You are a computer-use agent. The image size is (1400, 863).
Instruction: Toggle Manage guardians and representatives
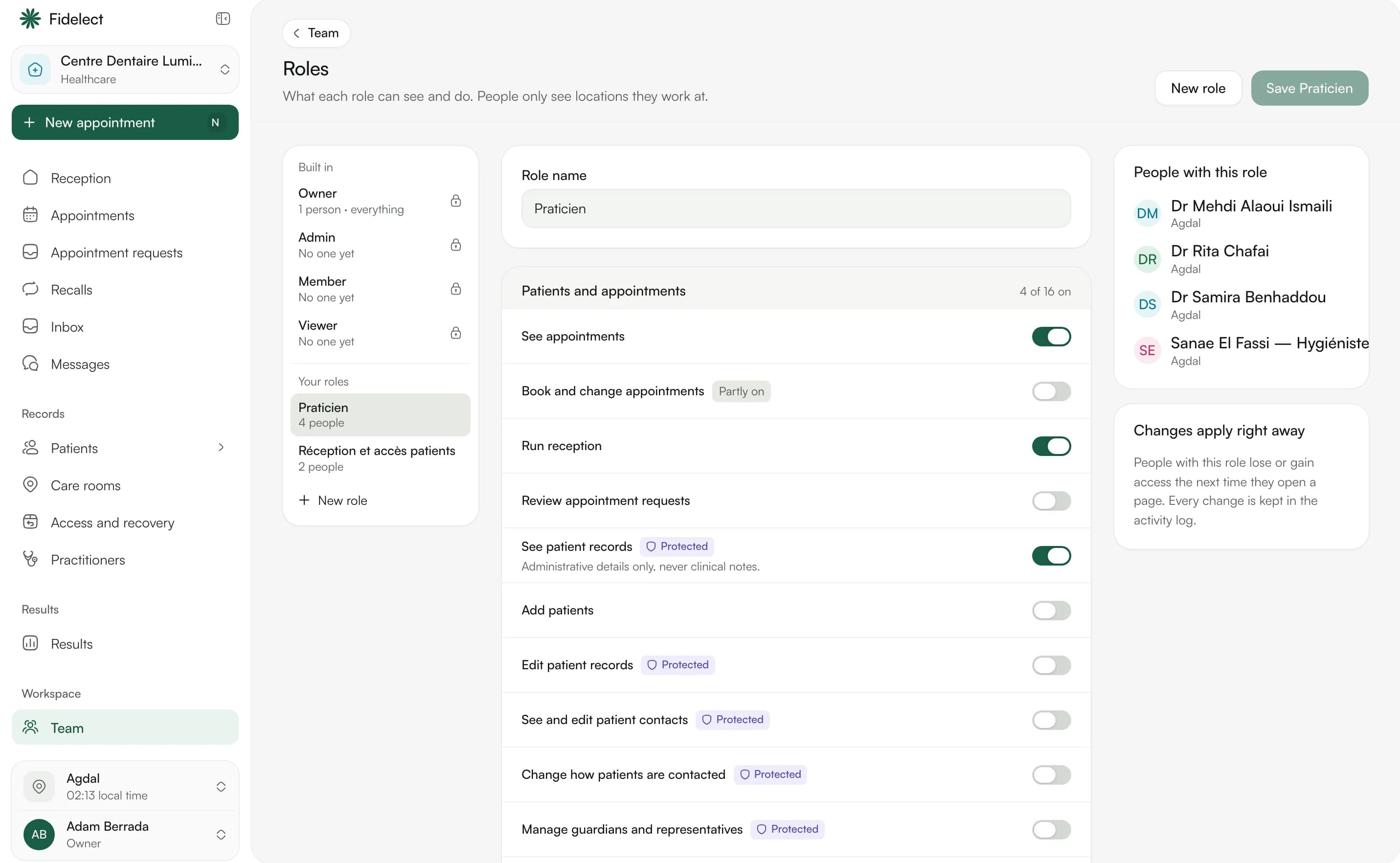click(x=1051, y=830)
